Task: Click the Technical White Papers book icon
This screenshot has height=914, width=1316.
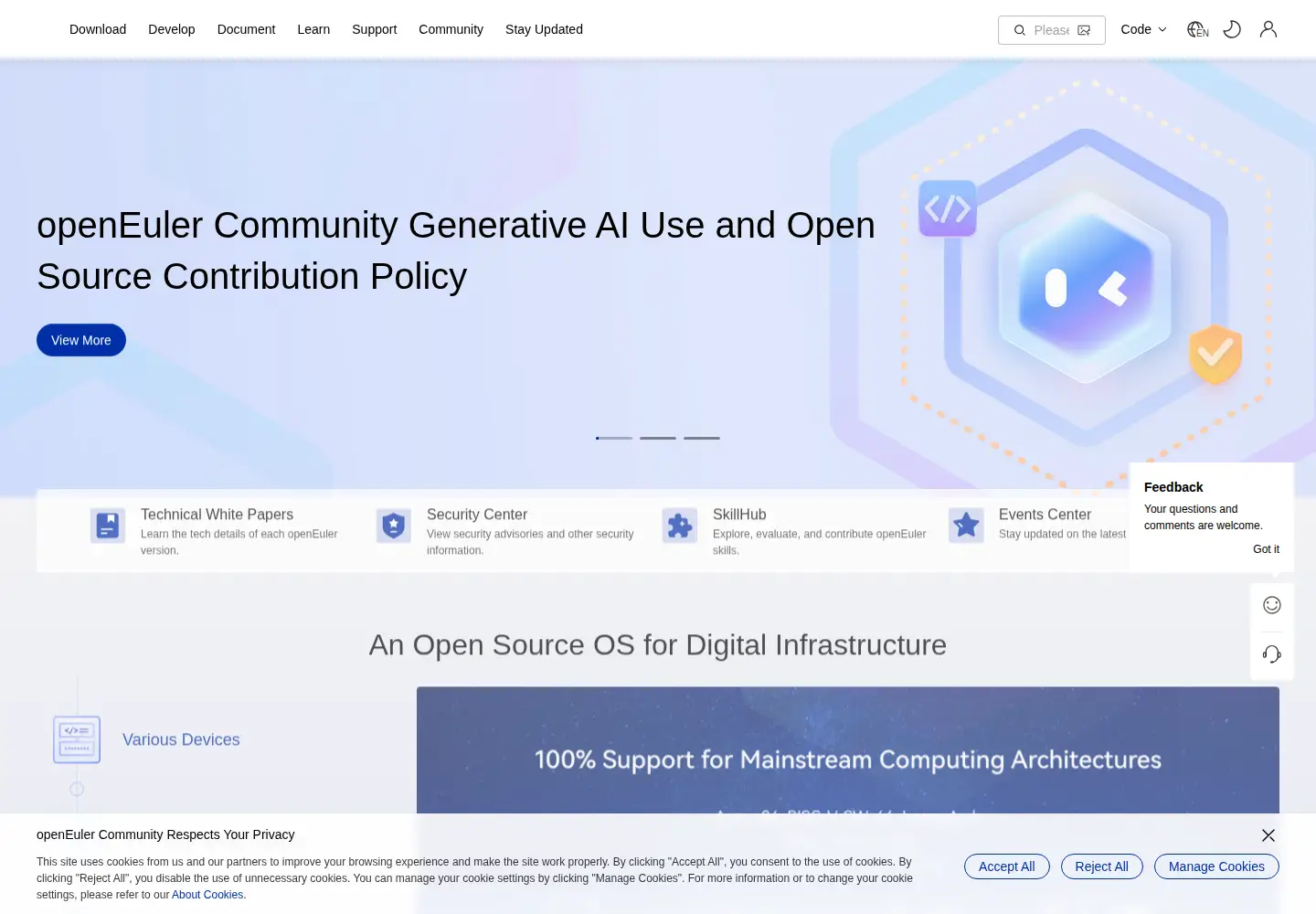Action: (108, 526)
